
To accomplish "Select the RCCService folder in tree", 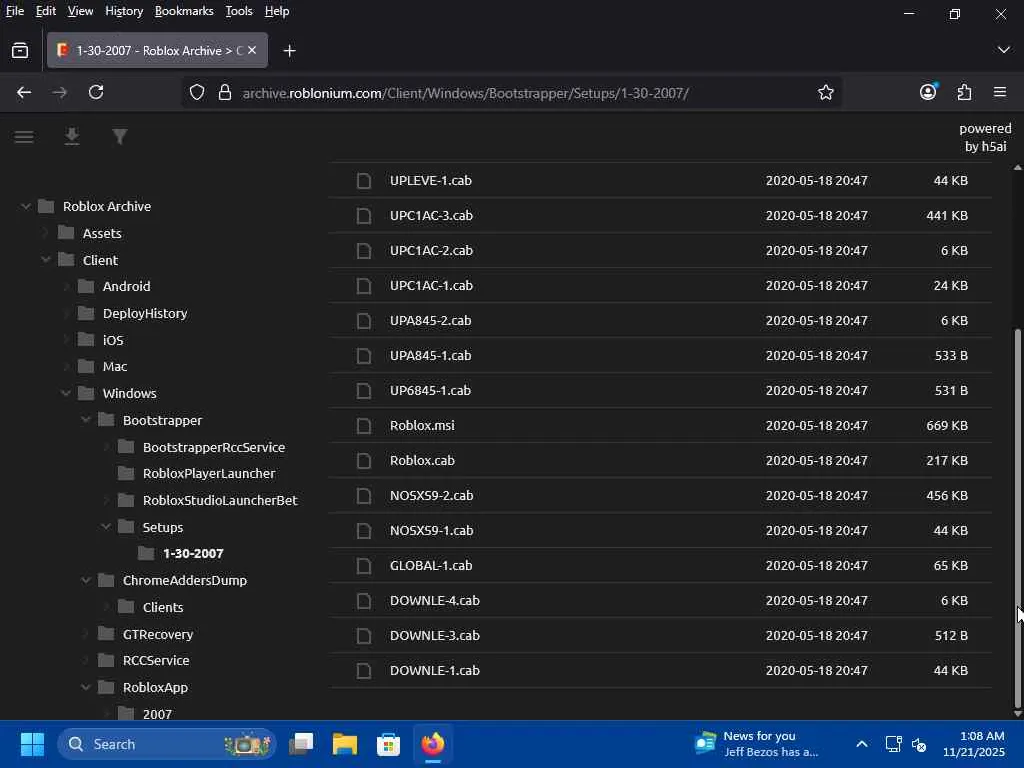I will click(155, 660).
